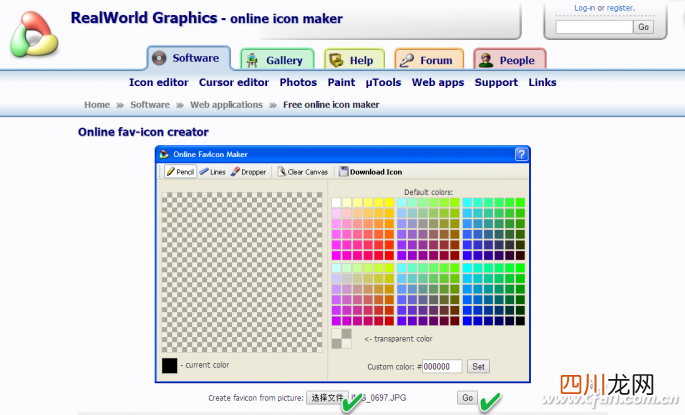Open help question mark in Favicon Maker
Viewport: 685px width, 415px height.
pyautogui.click(x=521, y=154)
